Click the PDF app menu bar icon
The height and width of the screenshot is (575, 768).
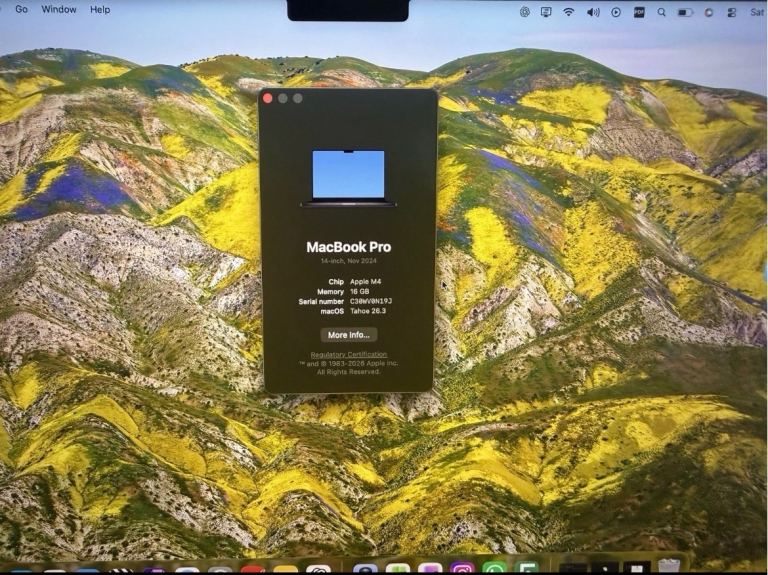click(x=639, y=13)
